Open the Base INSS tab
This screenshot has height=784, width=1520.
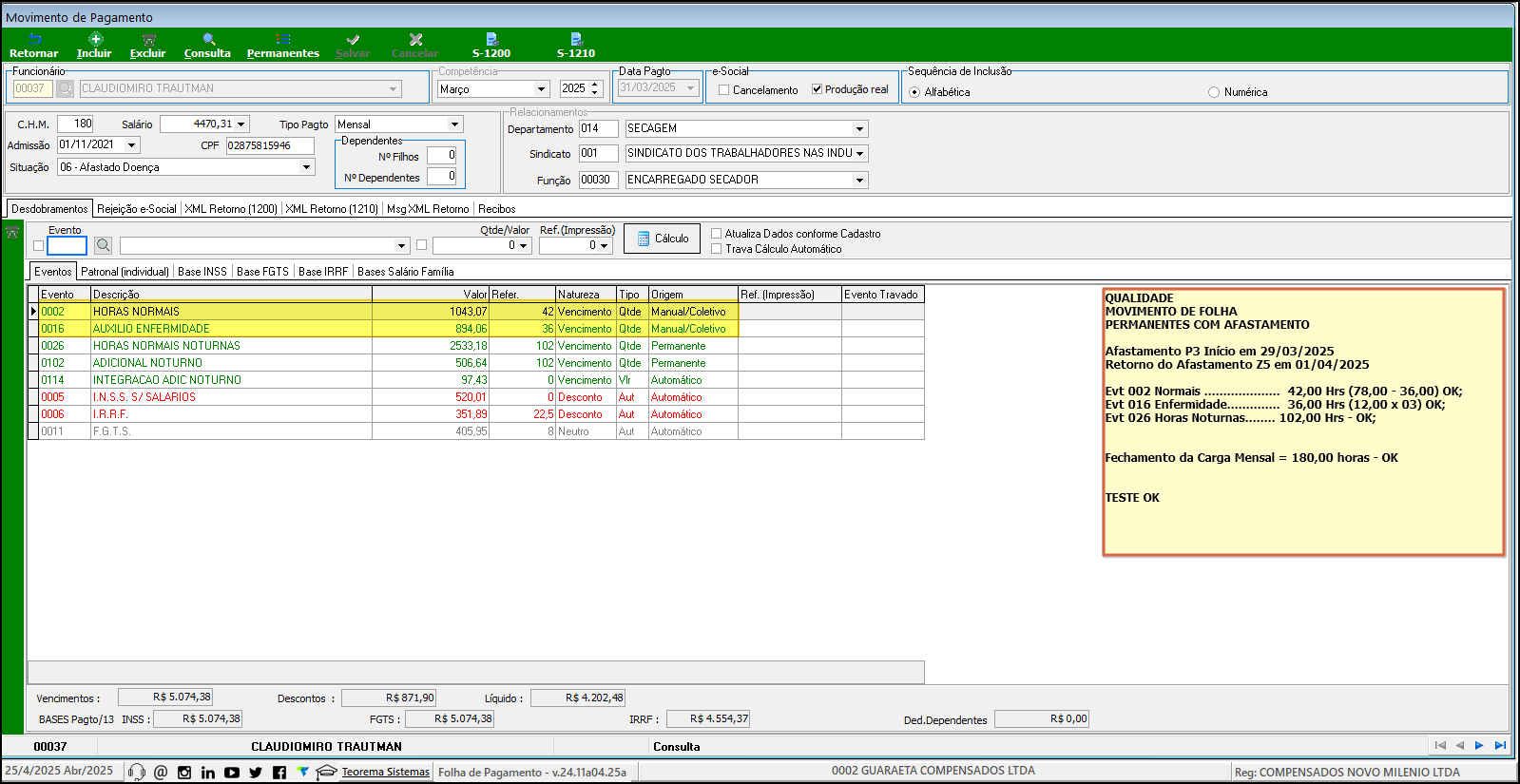tap(202, 272)
